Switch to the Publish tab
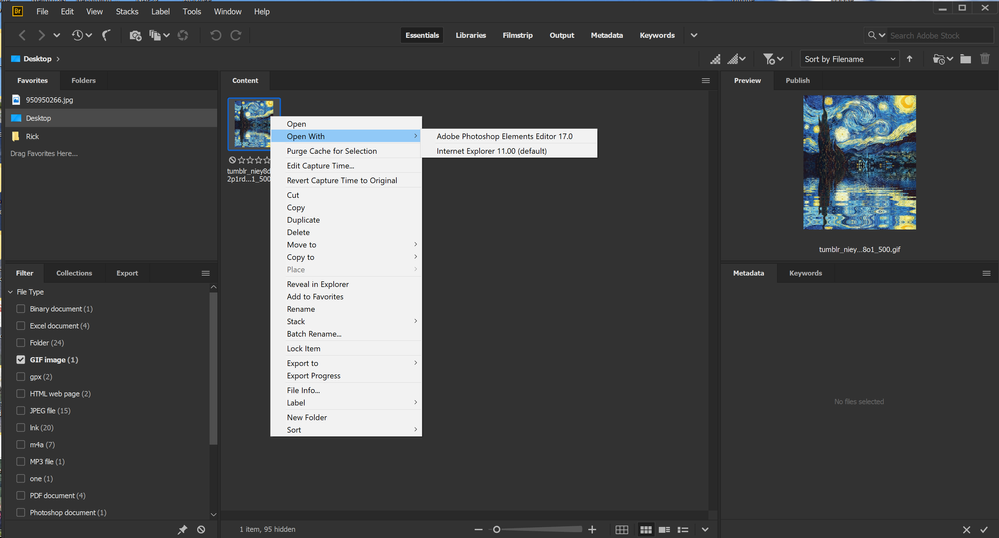 798,81
